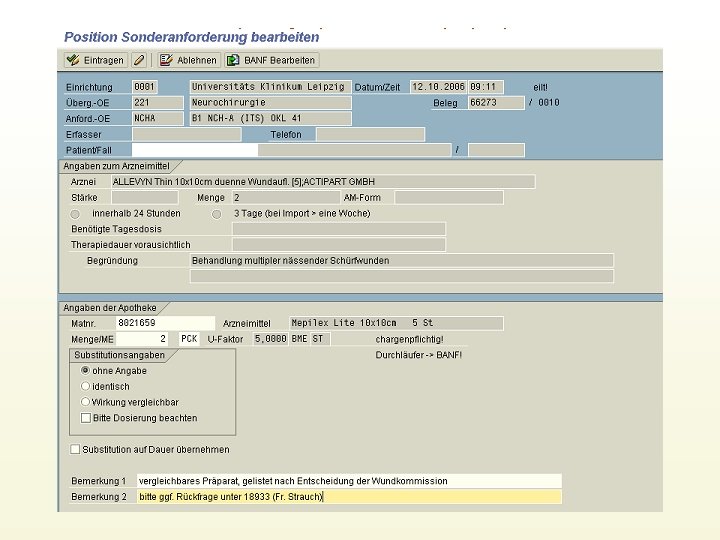
Task: Click into Bemerkung 1 field
Action: (x=349, y=481)
